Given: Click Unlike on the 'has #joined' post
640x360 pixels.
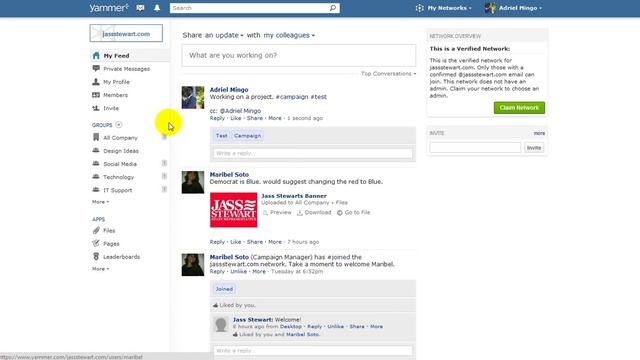Looking at the screenshot, I should coord(238,271).
